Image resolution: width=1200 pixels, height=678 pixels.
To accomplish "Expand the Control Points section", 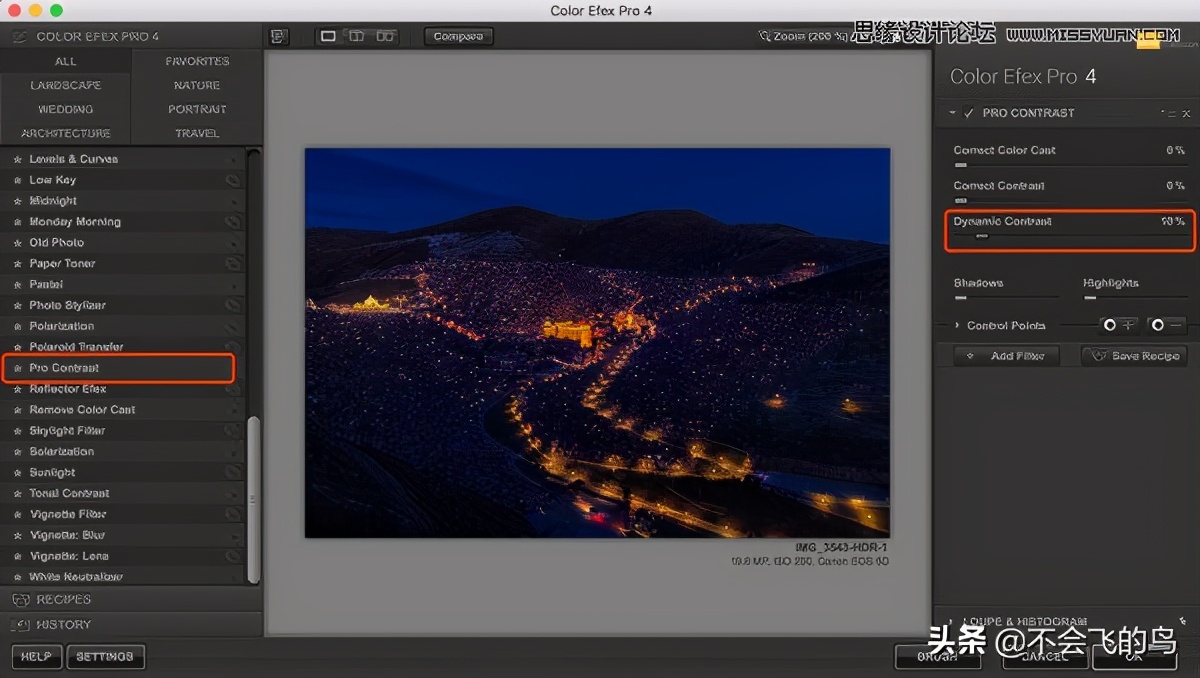I will [958, 325].
